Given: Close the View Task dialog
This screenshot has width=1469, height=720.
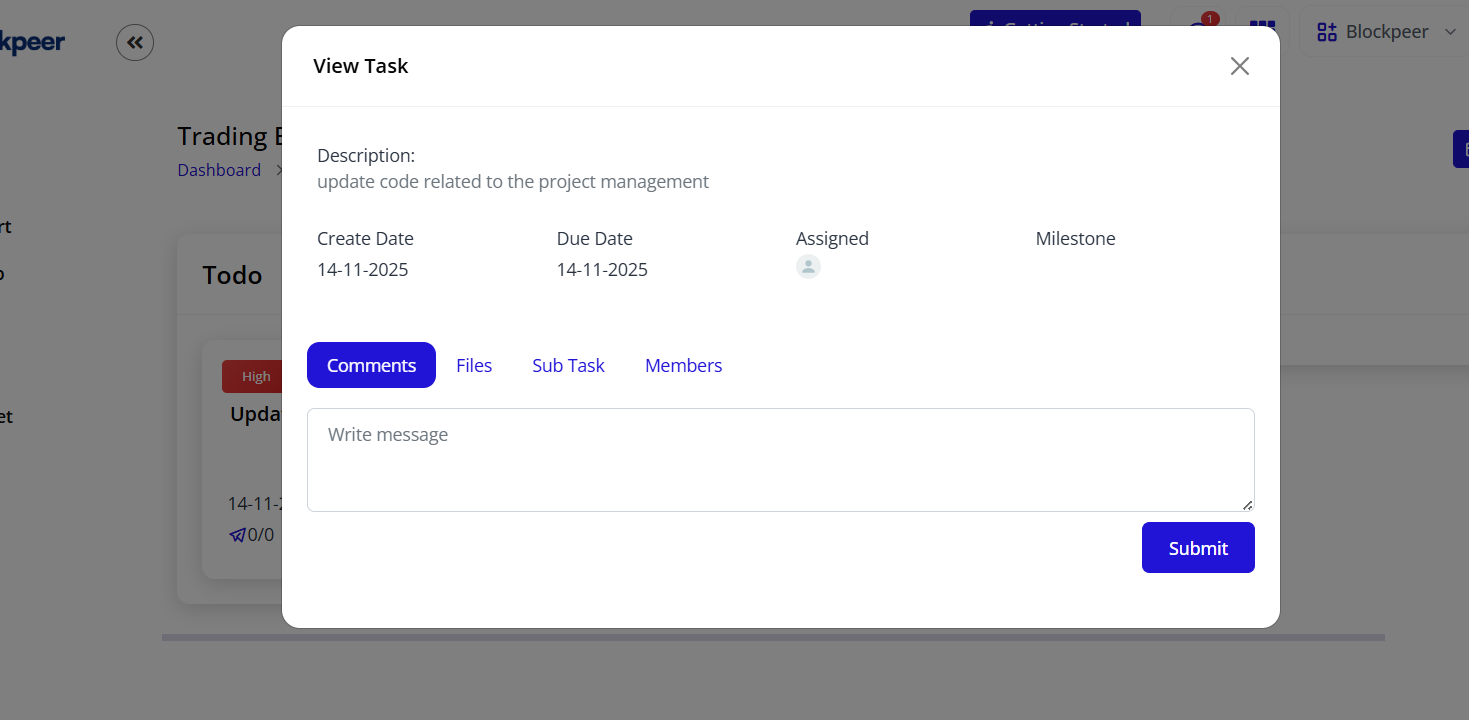Looking at the screenshot, I should tap(1240, 65).
